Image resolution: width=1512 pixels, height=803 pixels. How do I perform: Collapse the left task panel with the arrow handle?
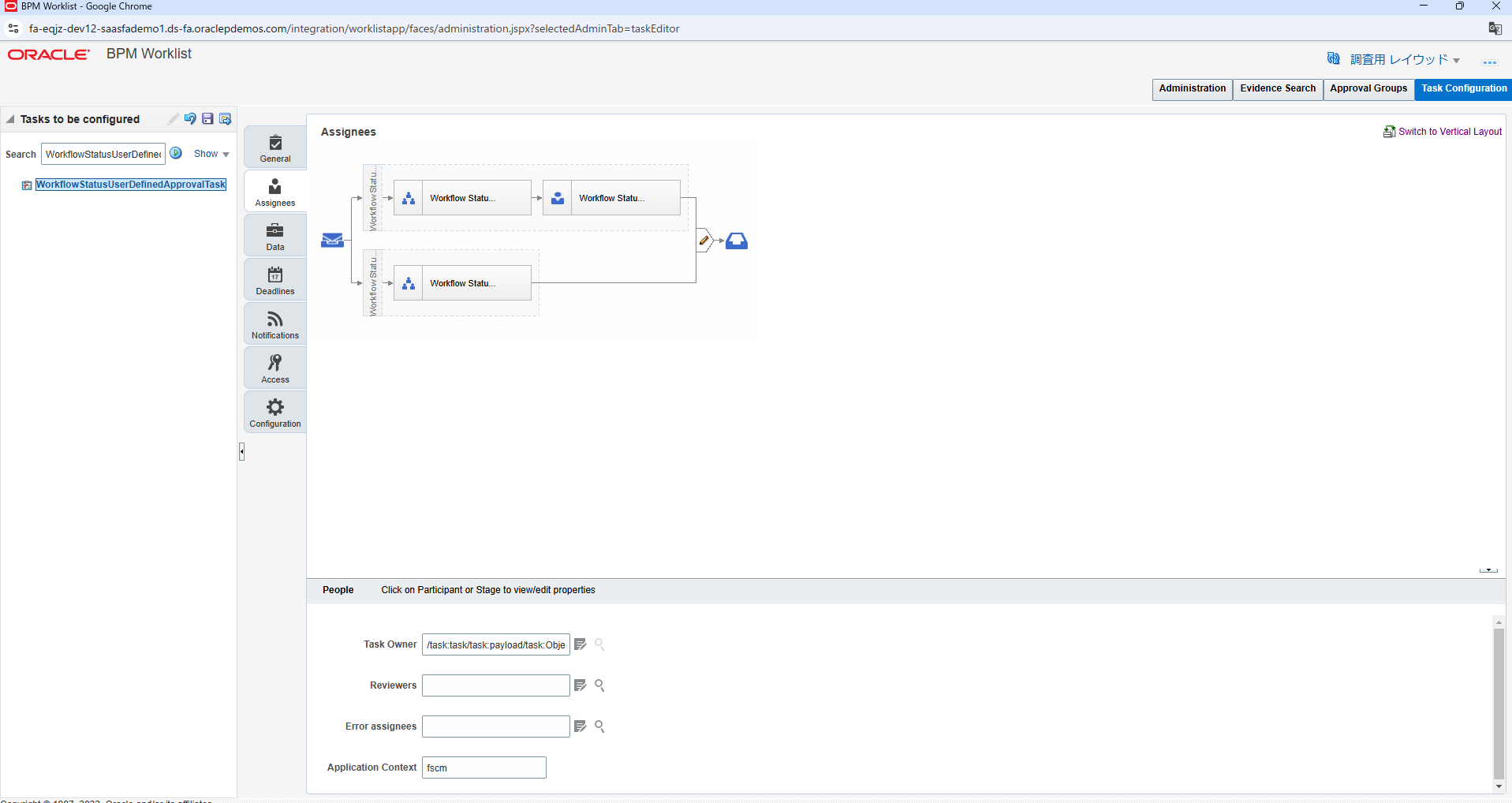(x=241, y=451)
